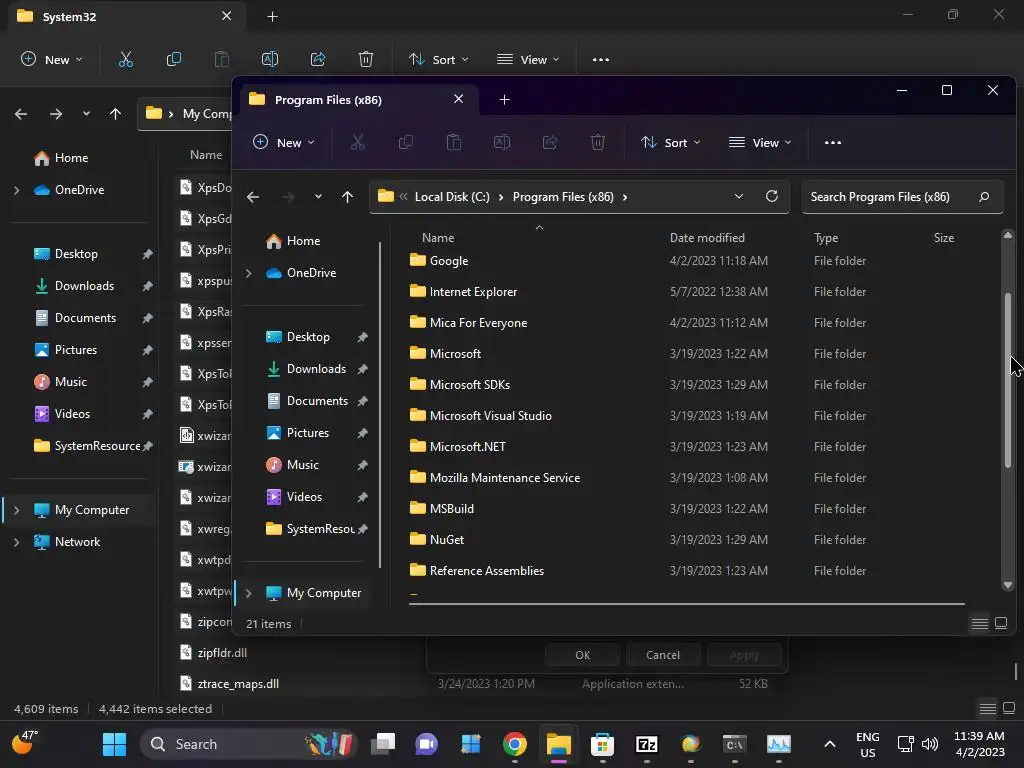Select the Microsoft Visual Studio folder

pos(490,415)
